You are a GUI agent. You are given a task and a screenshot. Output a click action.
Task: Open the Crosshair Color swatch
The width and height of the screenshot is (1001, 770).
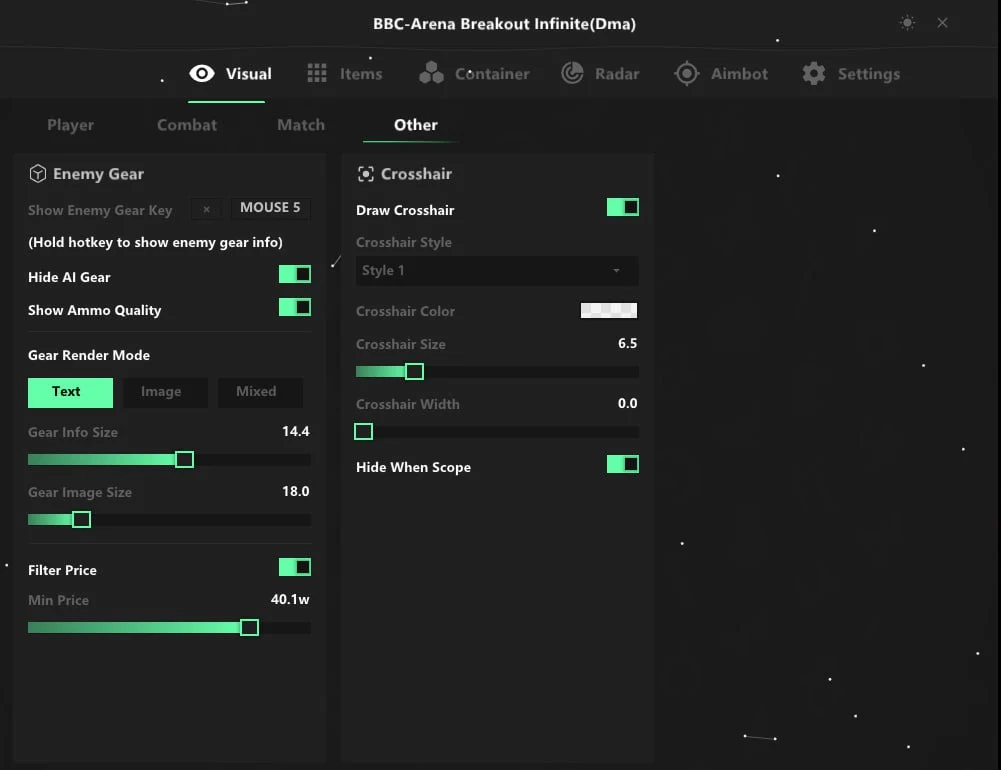[609, 310]
